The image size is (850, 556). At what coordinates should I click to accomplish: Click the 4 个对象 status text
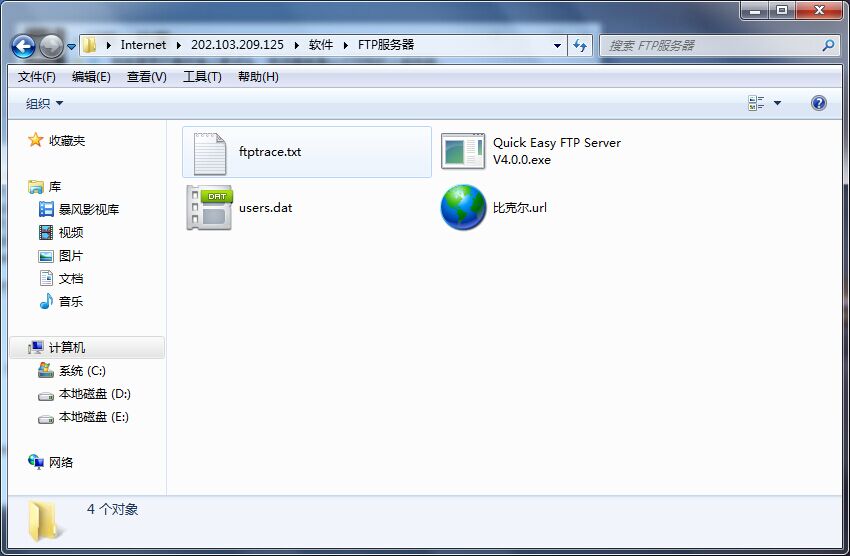click(112, 509)
